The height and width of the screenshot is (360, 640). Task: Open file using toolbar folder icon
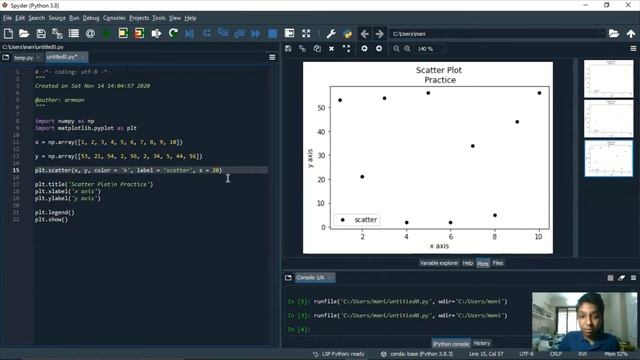coord(24,33)
